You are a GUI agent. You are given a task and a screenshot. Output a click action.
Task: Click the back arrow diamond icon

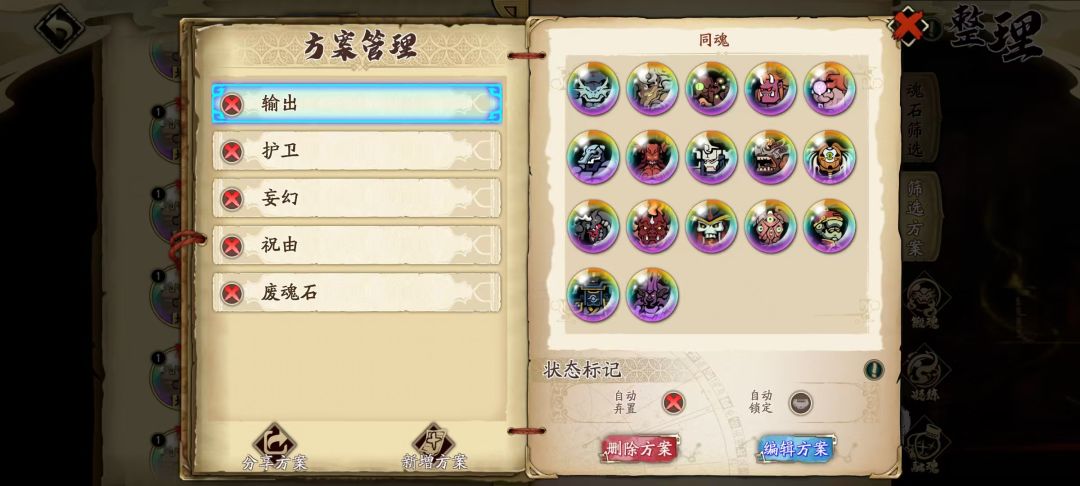60,28
